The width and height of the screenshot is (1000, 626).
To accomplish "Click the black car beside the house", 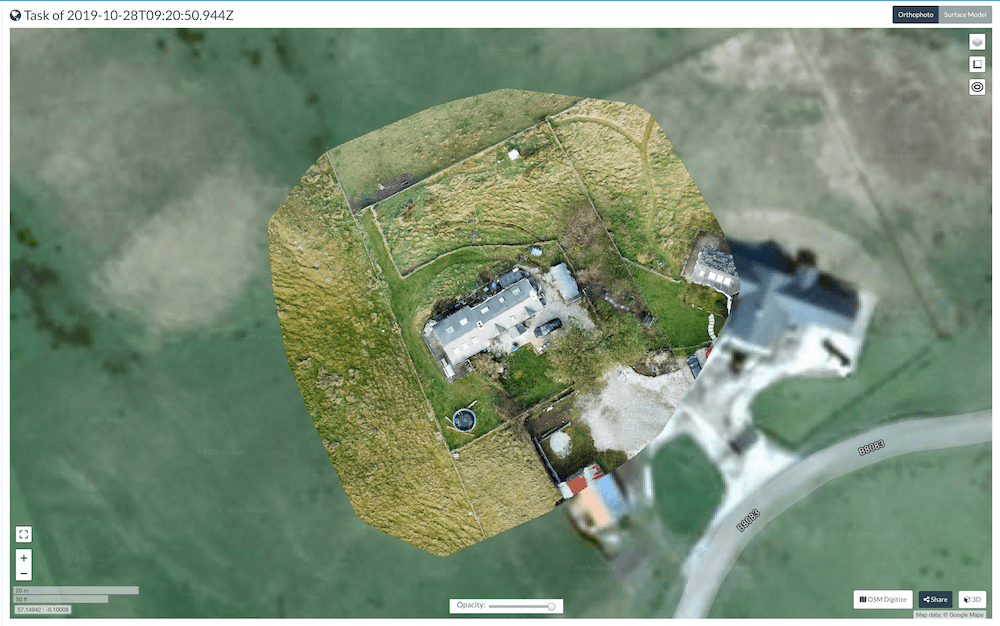I will [547, 326].
